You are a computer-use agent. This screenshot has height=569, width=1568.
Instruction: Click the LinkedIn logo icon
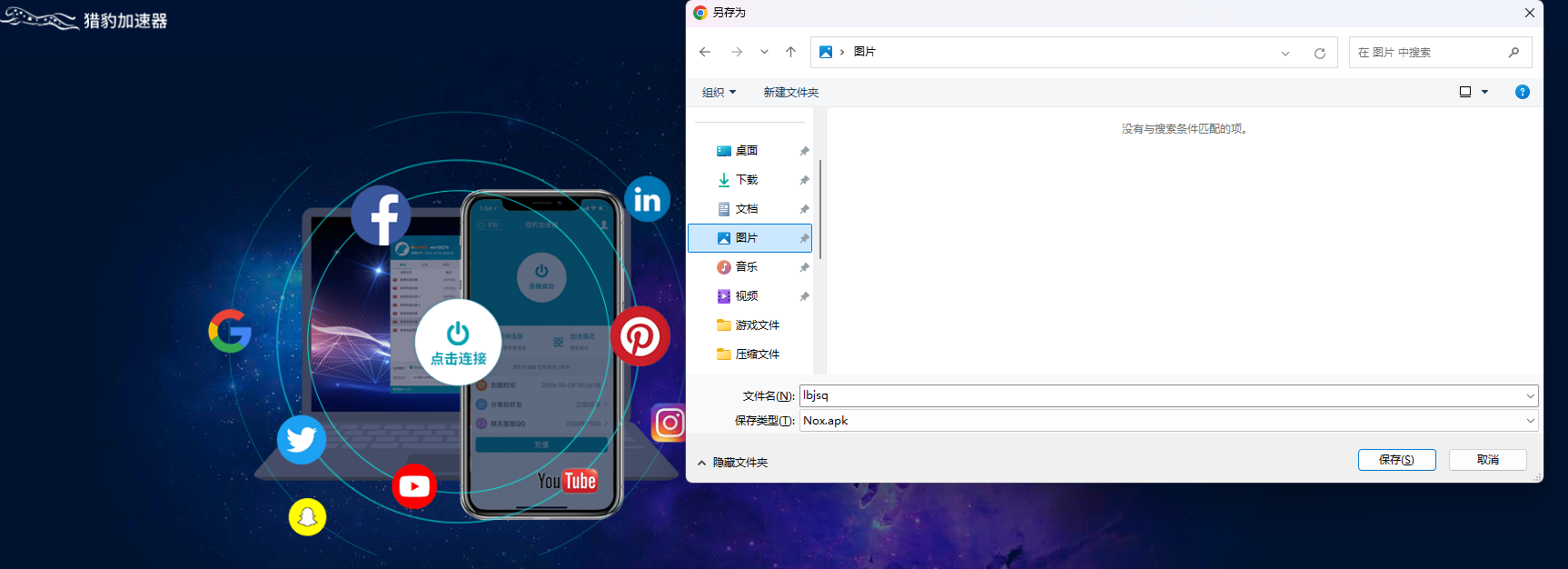pyautogui.click(x=647, y=199)
